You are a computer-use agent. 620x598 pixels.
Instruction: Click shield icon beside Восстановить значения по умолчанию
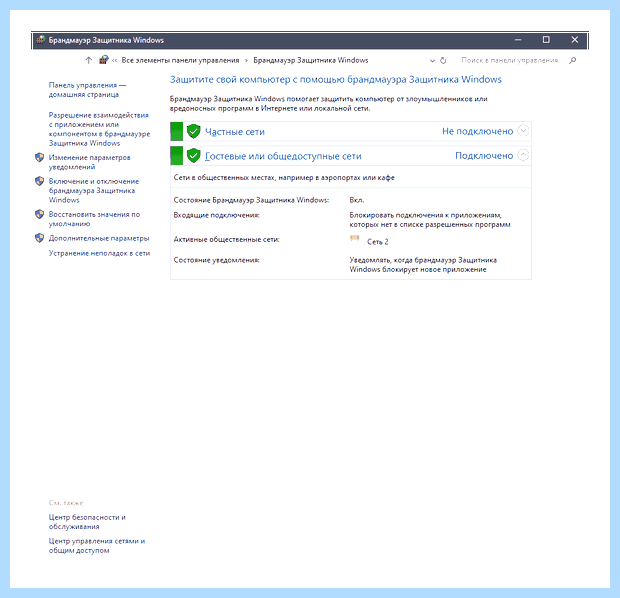[x=40, y=214]
